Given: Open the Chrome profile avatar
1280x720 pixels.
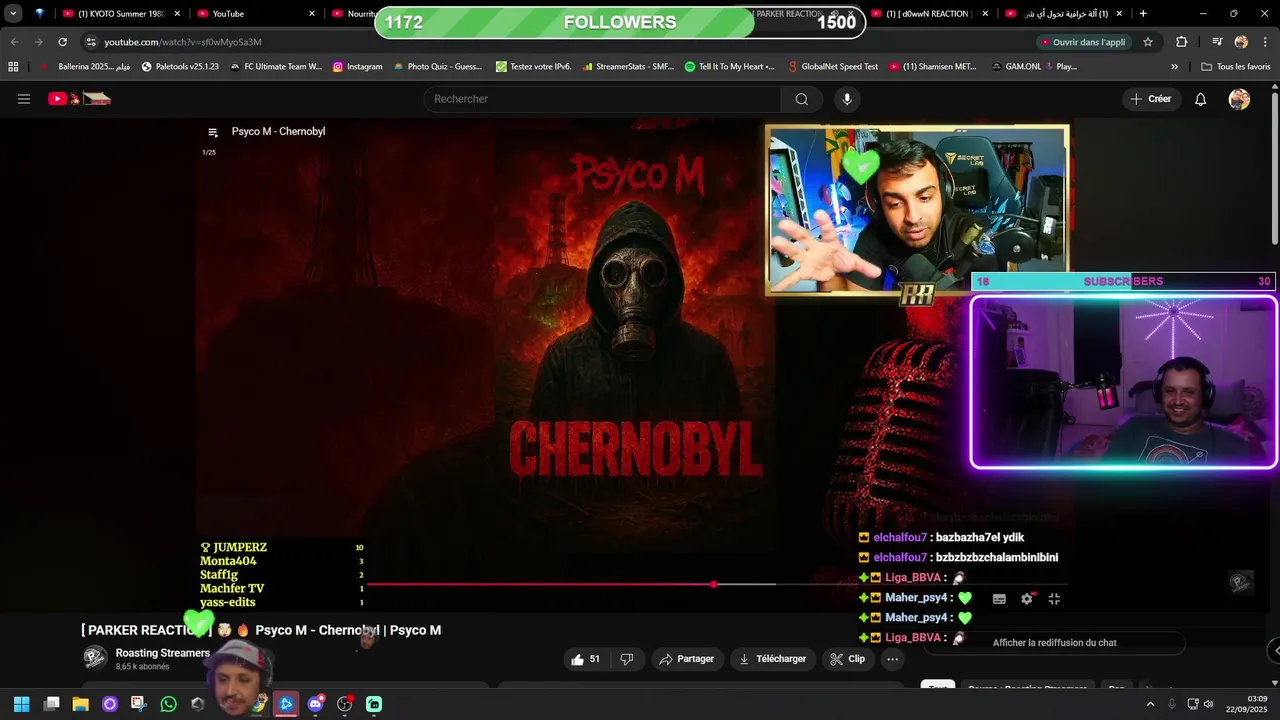Looking at the screenshot, I should [1241, 42].
